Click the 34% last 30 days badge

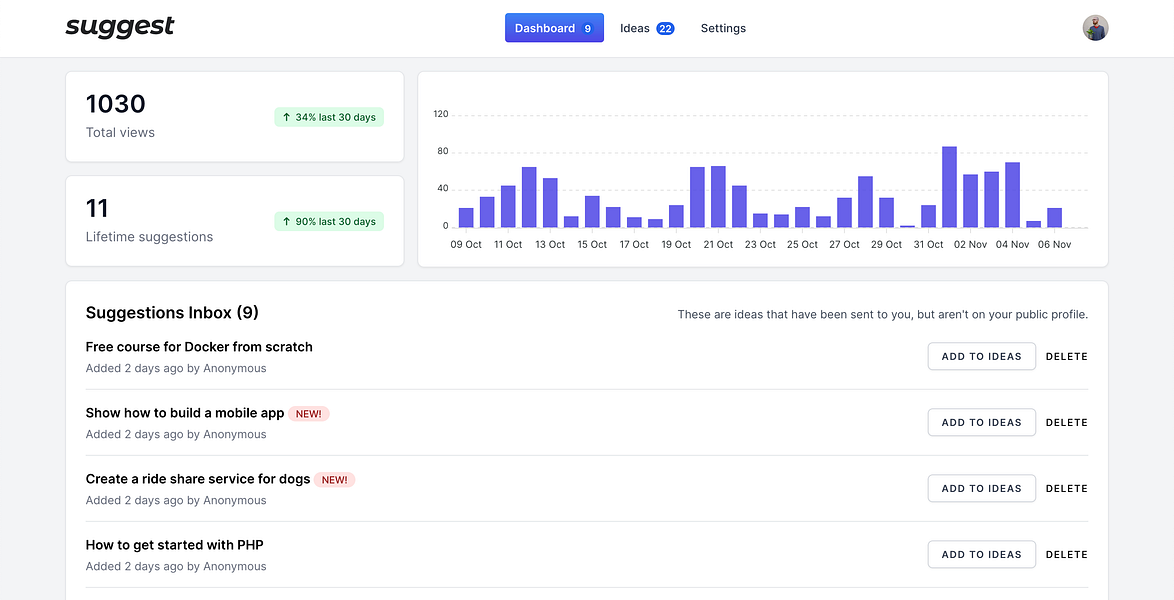(x=329, y=117)
